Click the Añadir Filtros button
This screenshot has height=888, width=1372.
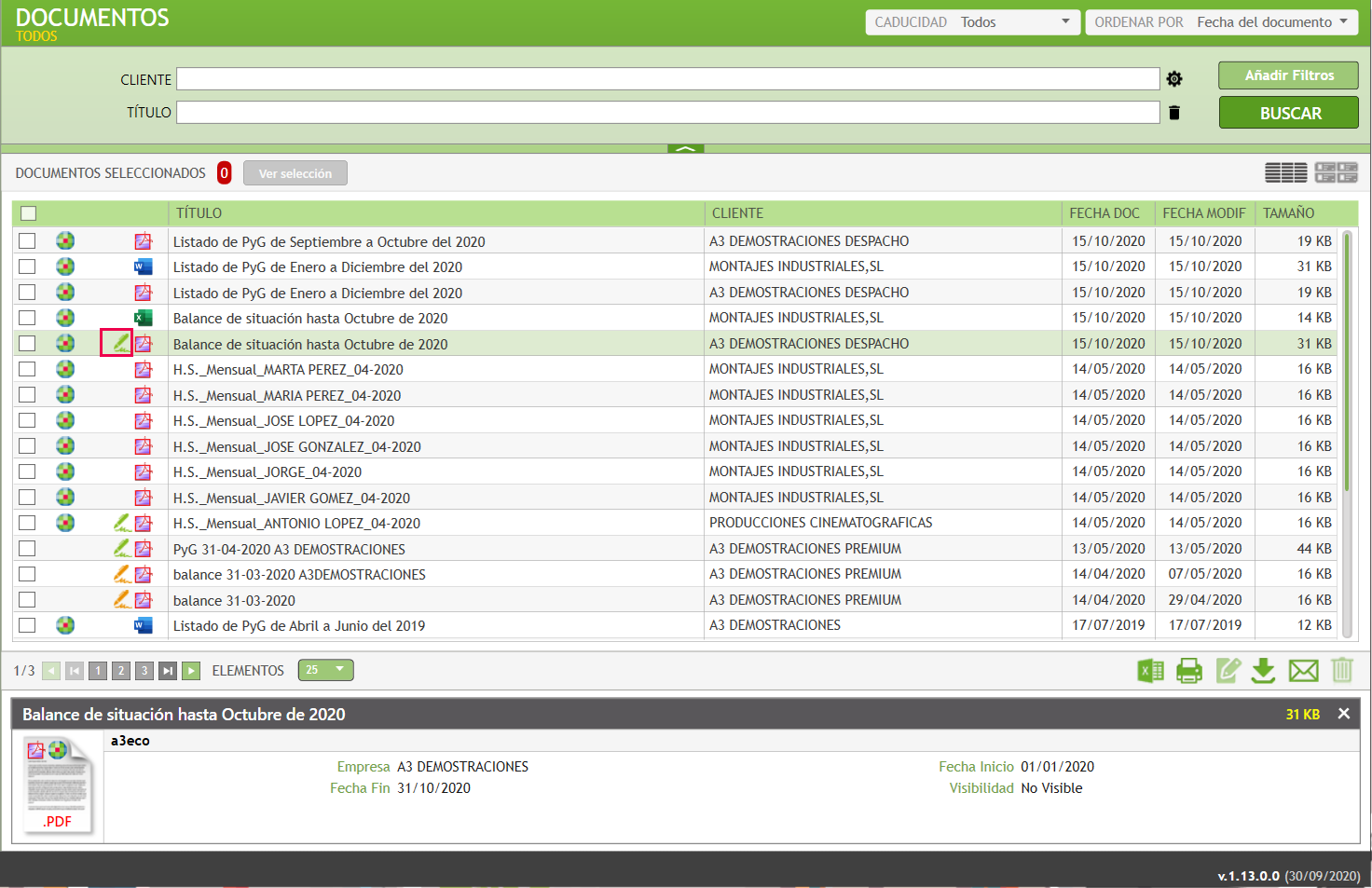pyautogui.click(x=1289, y=75)
